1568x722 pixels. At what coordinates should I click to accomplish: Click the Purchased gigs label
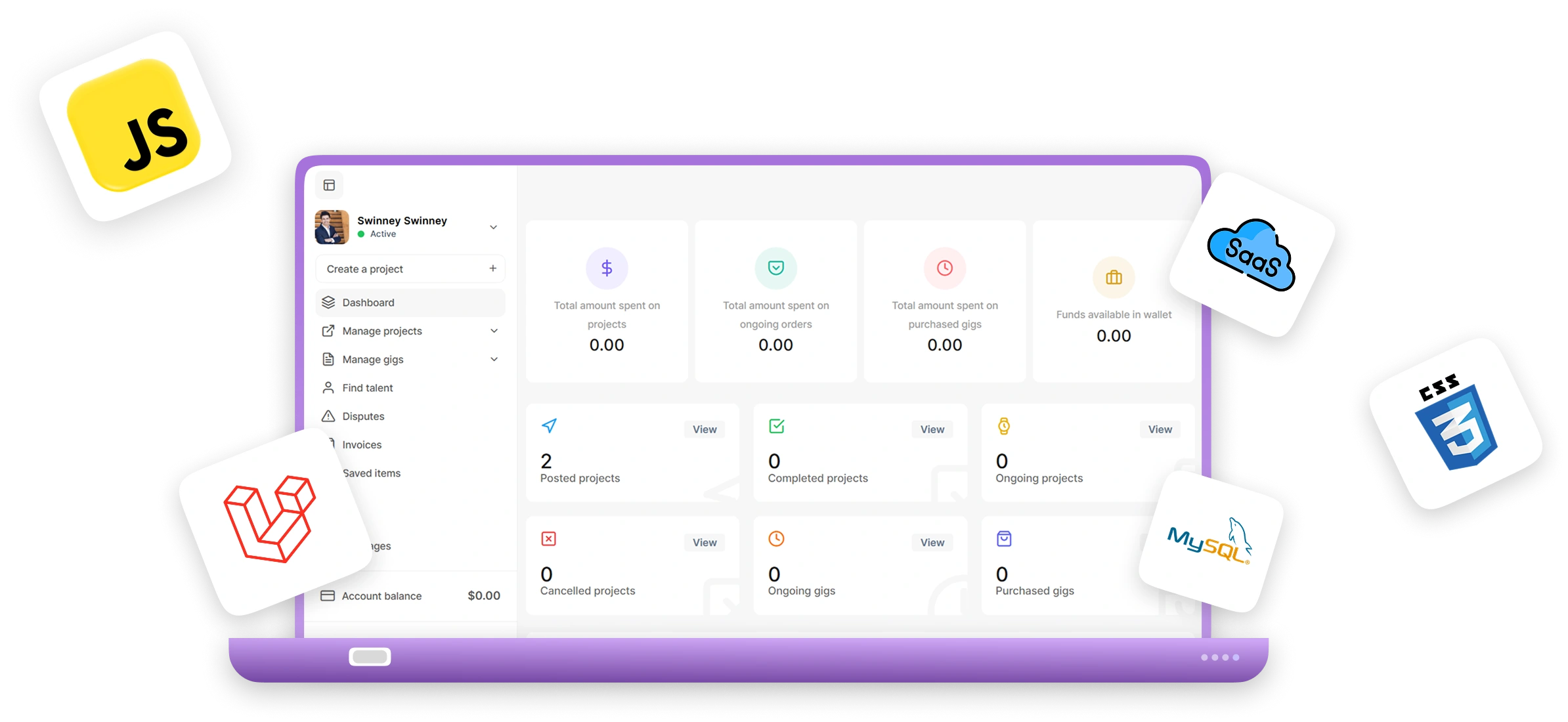[x=1035, y=591]
